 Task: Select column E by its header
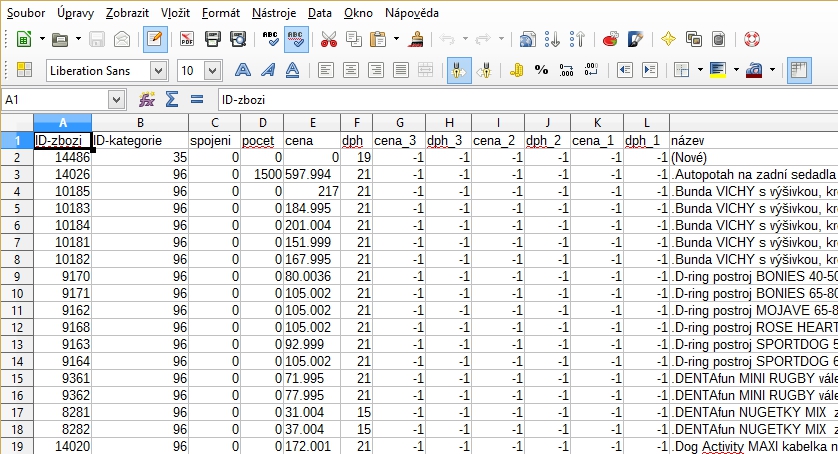(x=311, y=122)
